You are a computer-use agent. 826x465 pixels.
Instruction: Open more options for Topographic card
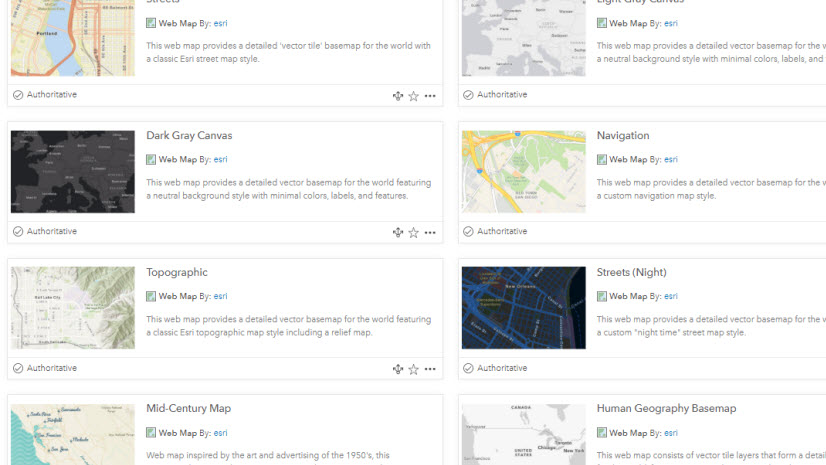(x=430, y=369)
